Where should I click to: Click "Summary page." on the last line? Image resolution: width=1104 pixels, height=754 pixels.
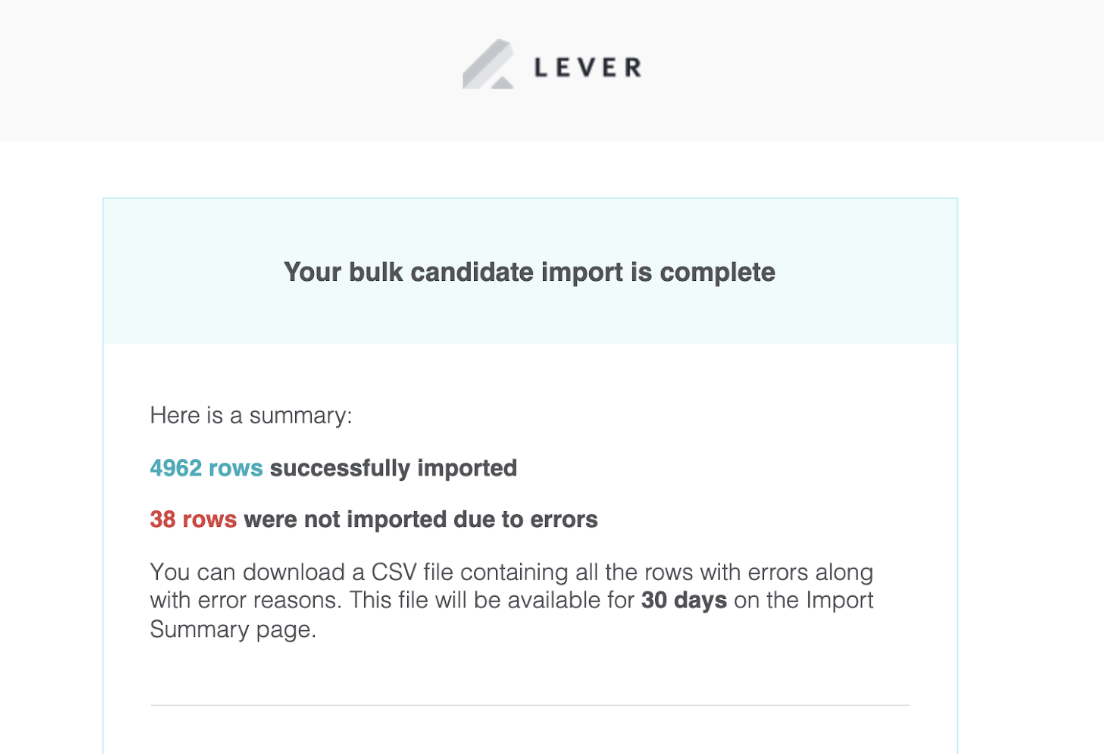tap(233, 629)
